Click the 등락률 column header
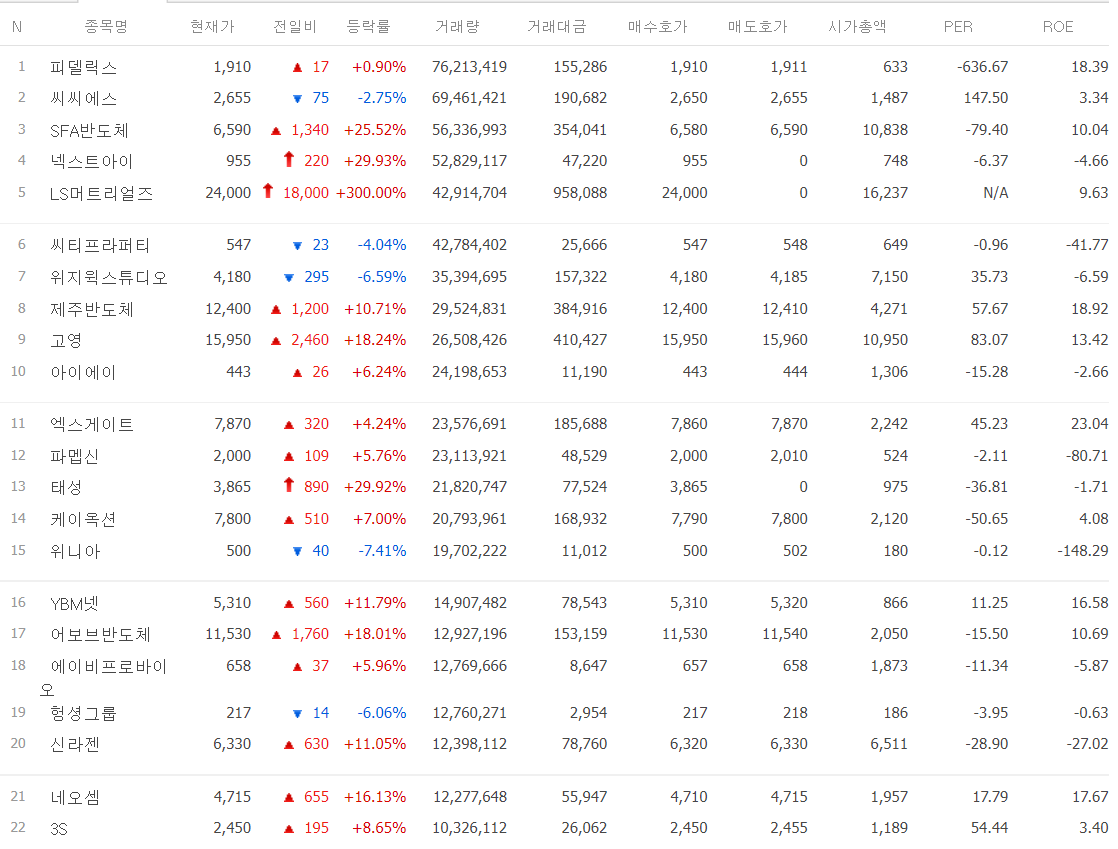 click(368, 27)
